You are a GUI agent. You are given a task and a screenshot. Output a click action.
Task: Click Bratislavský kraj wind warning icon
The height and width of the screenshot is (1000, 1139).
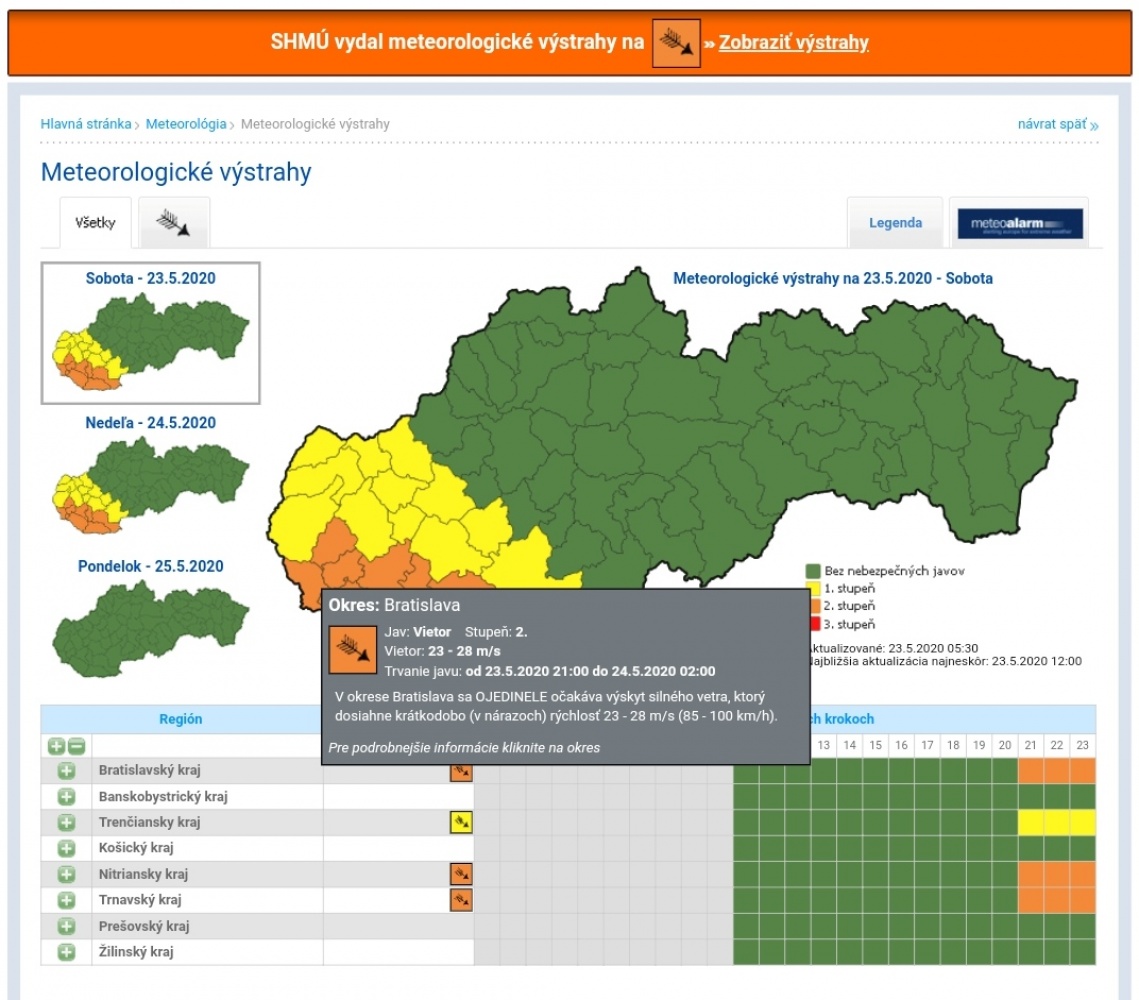tap(461, 771)
